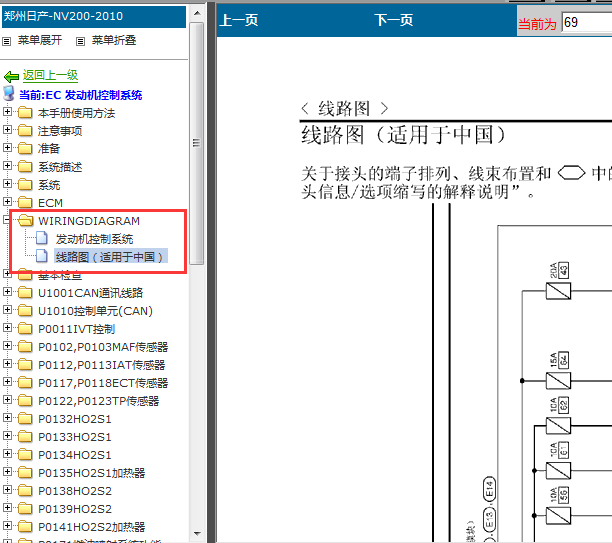Click the 郑州日产-NV200-2010 title header
The width and height of the screenshot is (612, 543).
pyautogui.click(x=94, y=16)
